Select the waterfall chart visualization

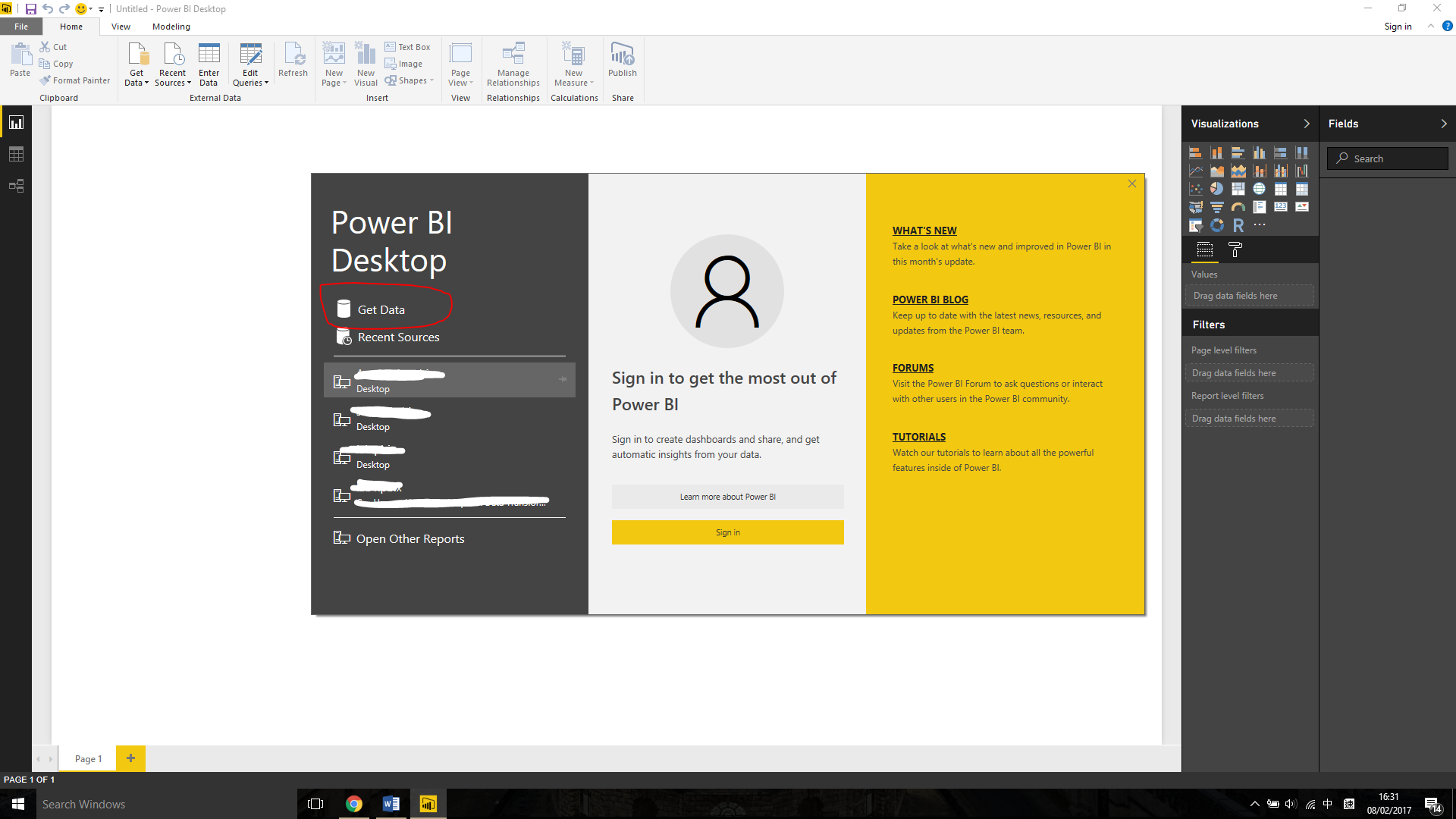(1301, 171)
